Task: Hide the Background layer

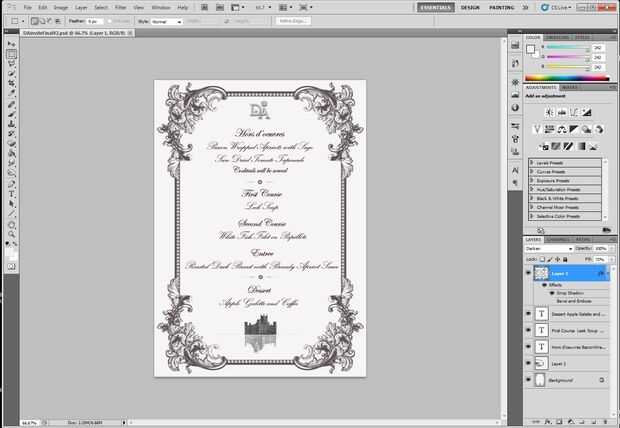Action: [x=529, y=380]
